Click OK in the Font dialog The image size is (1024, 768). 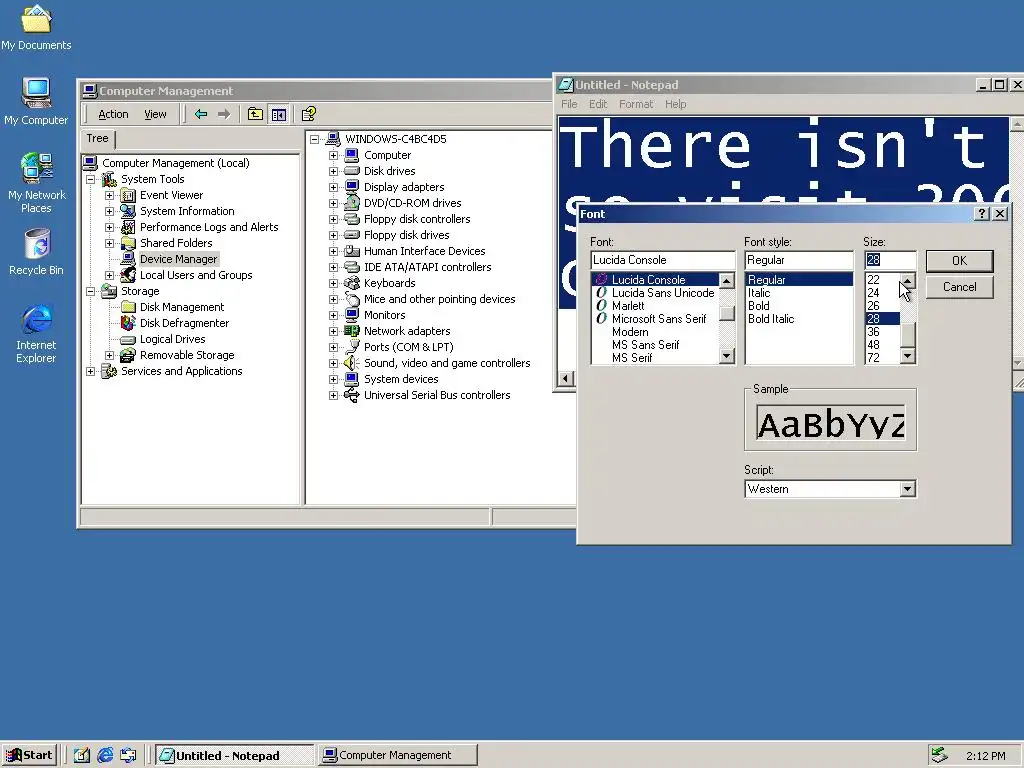tap(959, 261)
